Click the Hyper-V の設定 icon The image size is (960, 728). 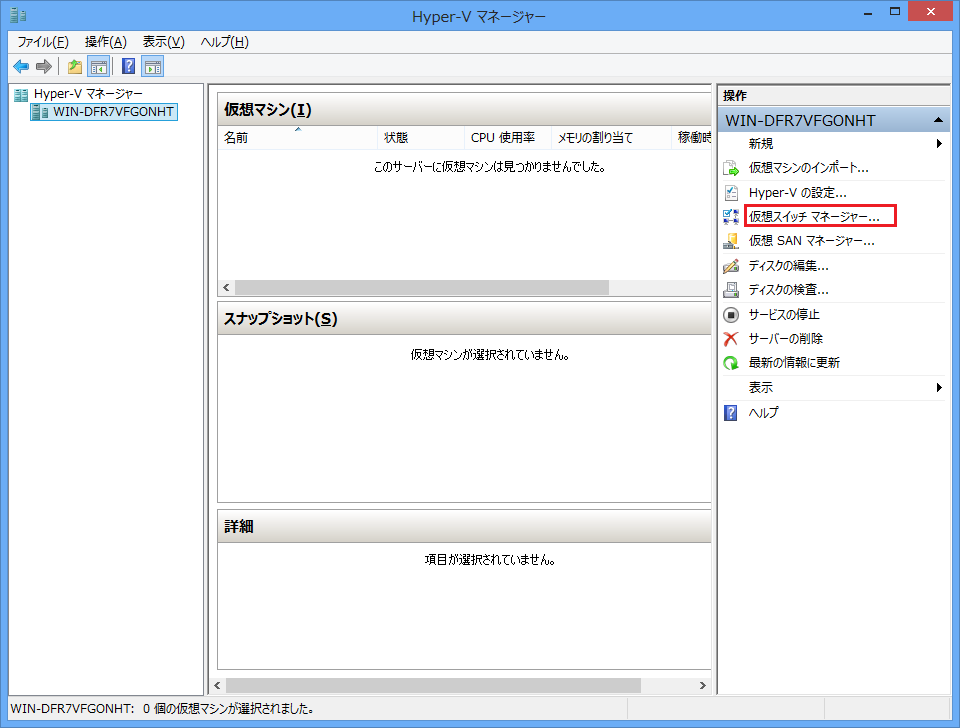coord(731,193)
